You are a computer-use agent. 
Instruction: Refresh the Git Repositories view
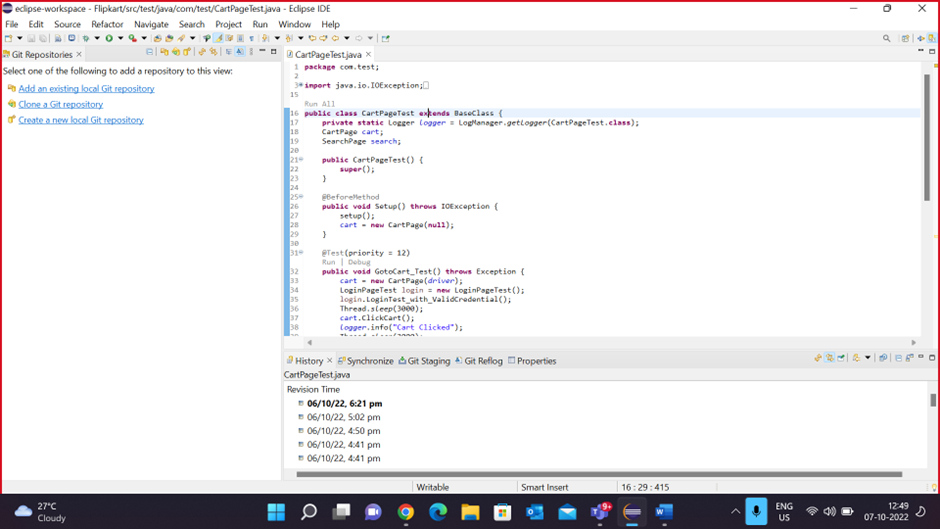coord(202,52)
